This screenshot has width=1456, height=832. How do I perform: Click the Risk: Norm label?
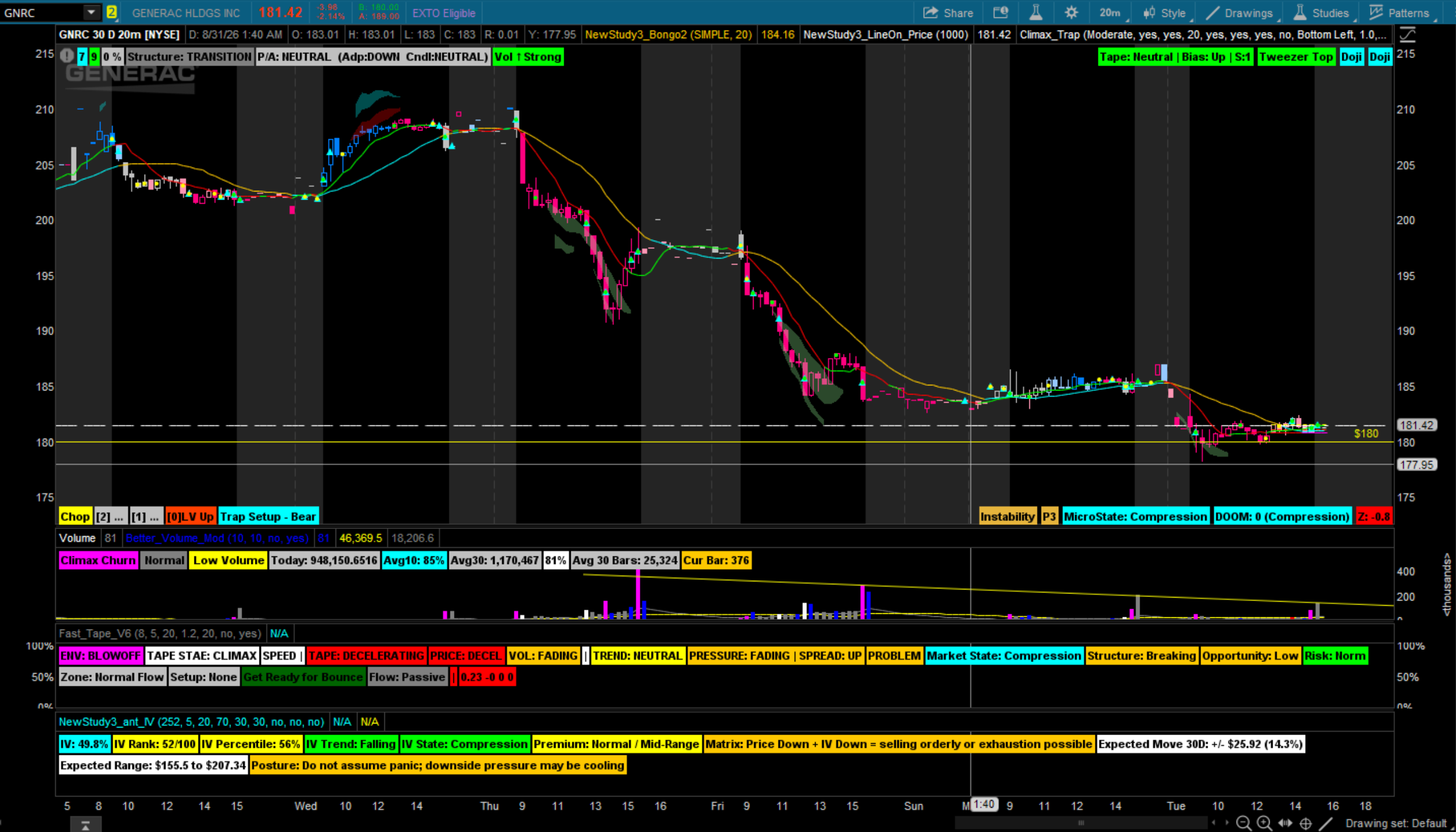click(x=1335, y=656)
